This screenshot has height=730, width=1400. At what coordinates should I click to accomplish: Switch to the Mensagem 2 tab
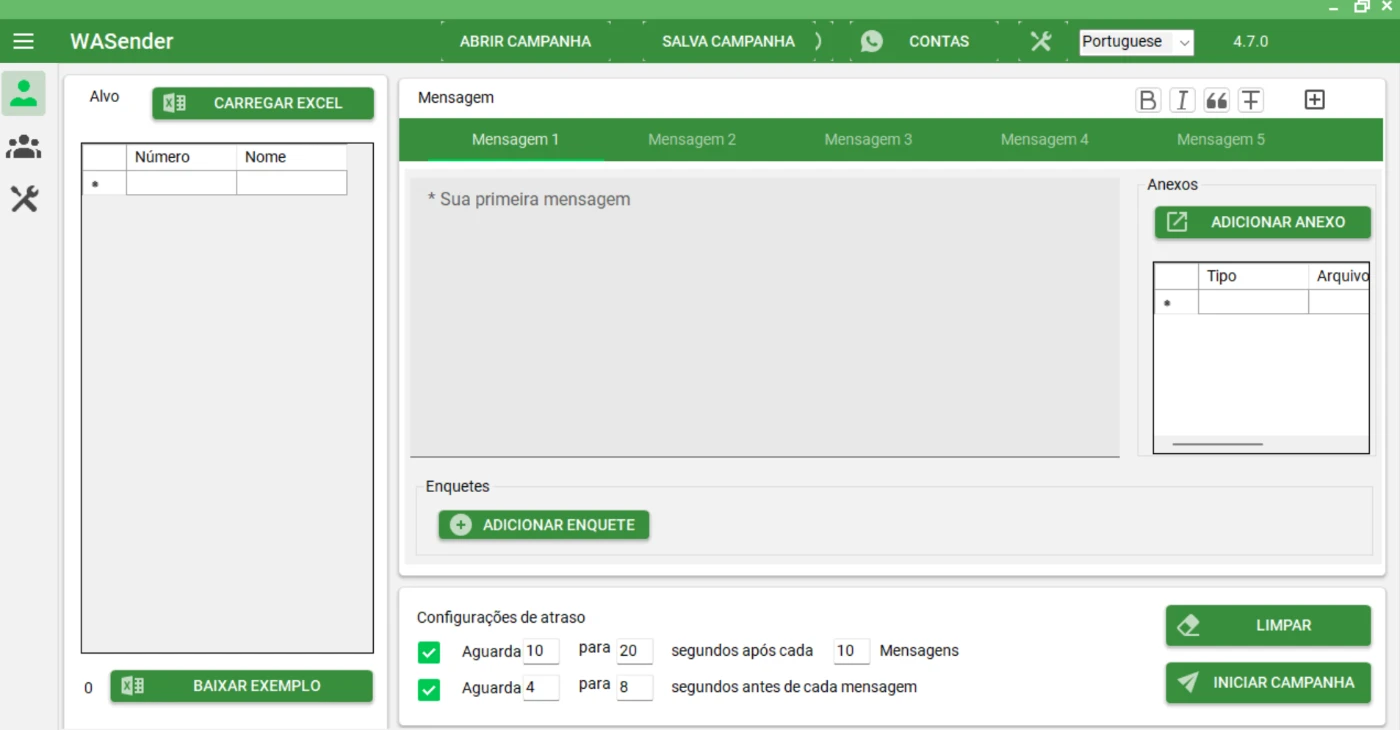pos(691,140)
